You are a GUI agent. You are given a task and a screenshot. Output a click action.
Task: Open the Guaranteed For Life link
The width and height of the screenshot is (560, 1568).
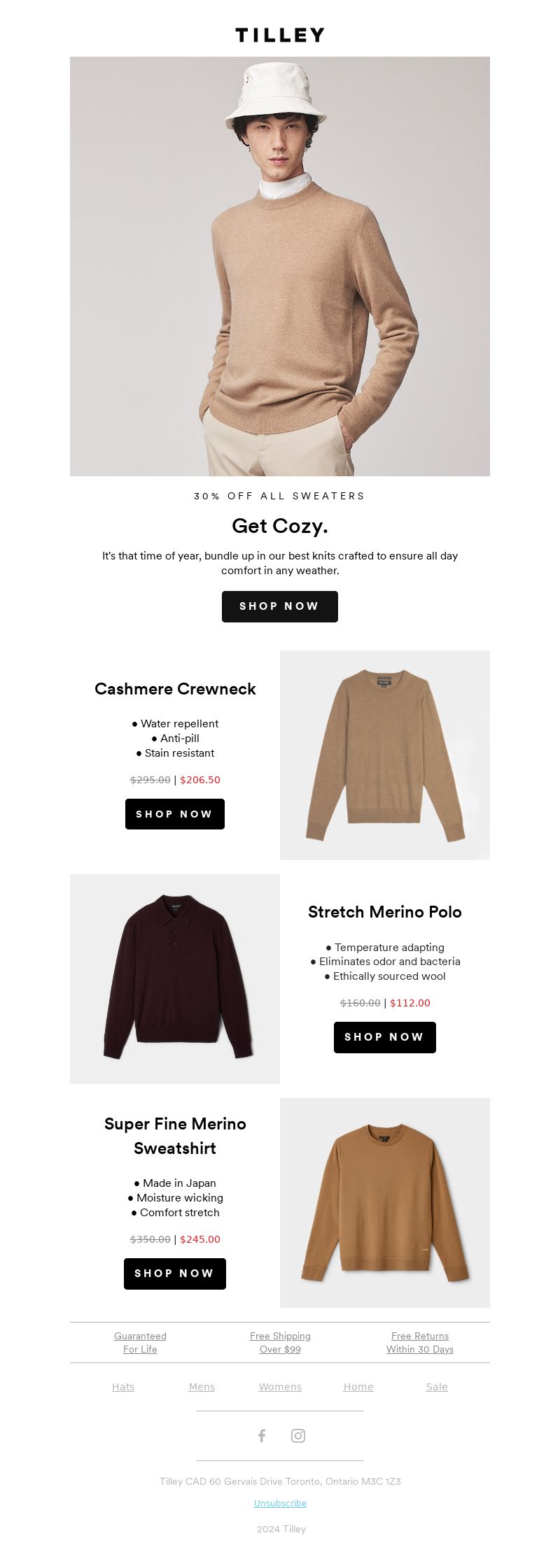[140, 1343]
